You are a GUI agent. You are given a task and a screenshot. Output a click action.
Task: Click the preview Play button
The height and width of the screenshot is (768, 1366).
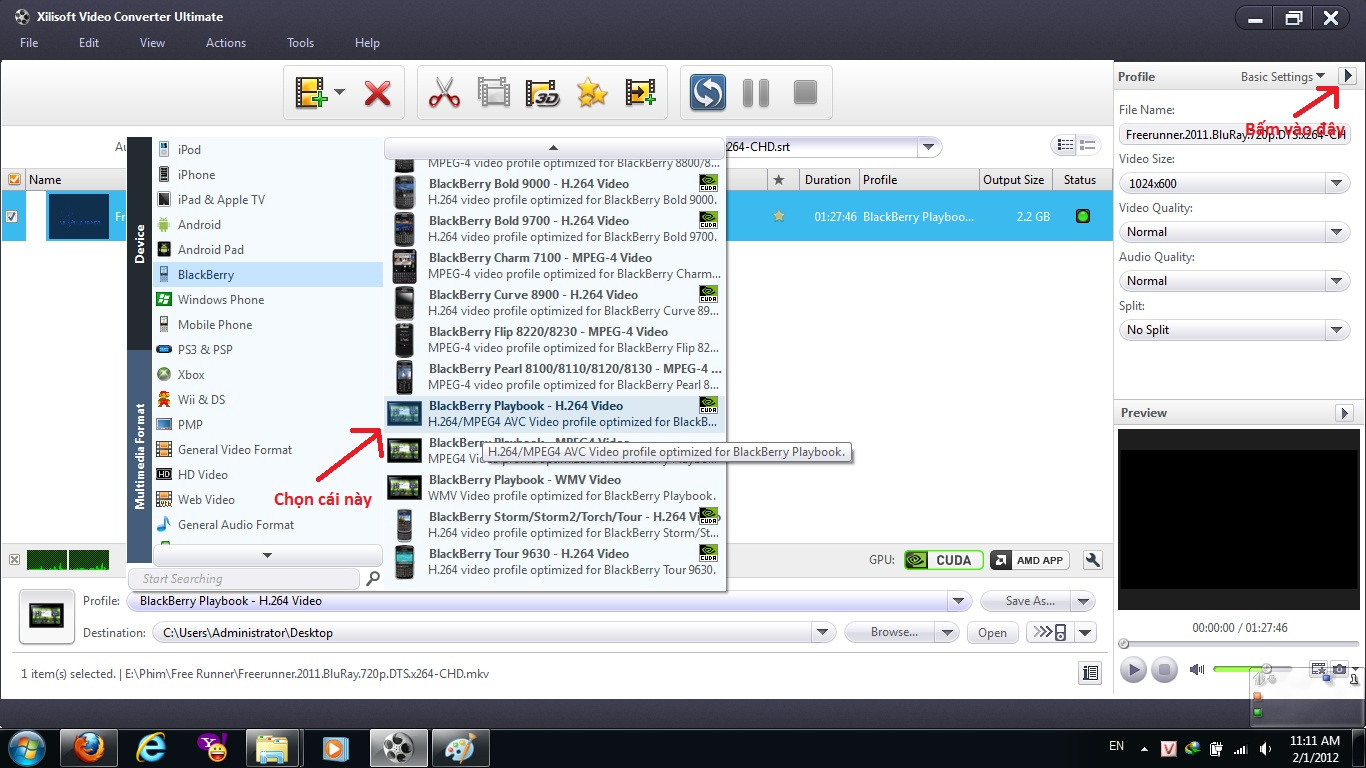click(1133, 669)
